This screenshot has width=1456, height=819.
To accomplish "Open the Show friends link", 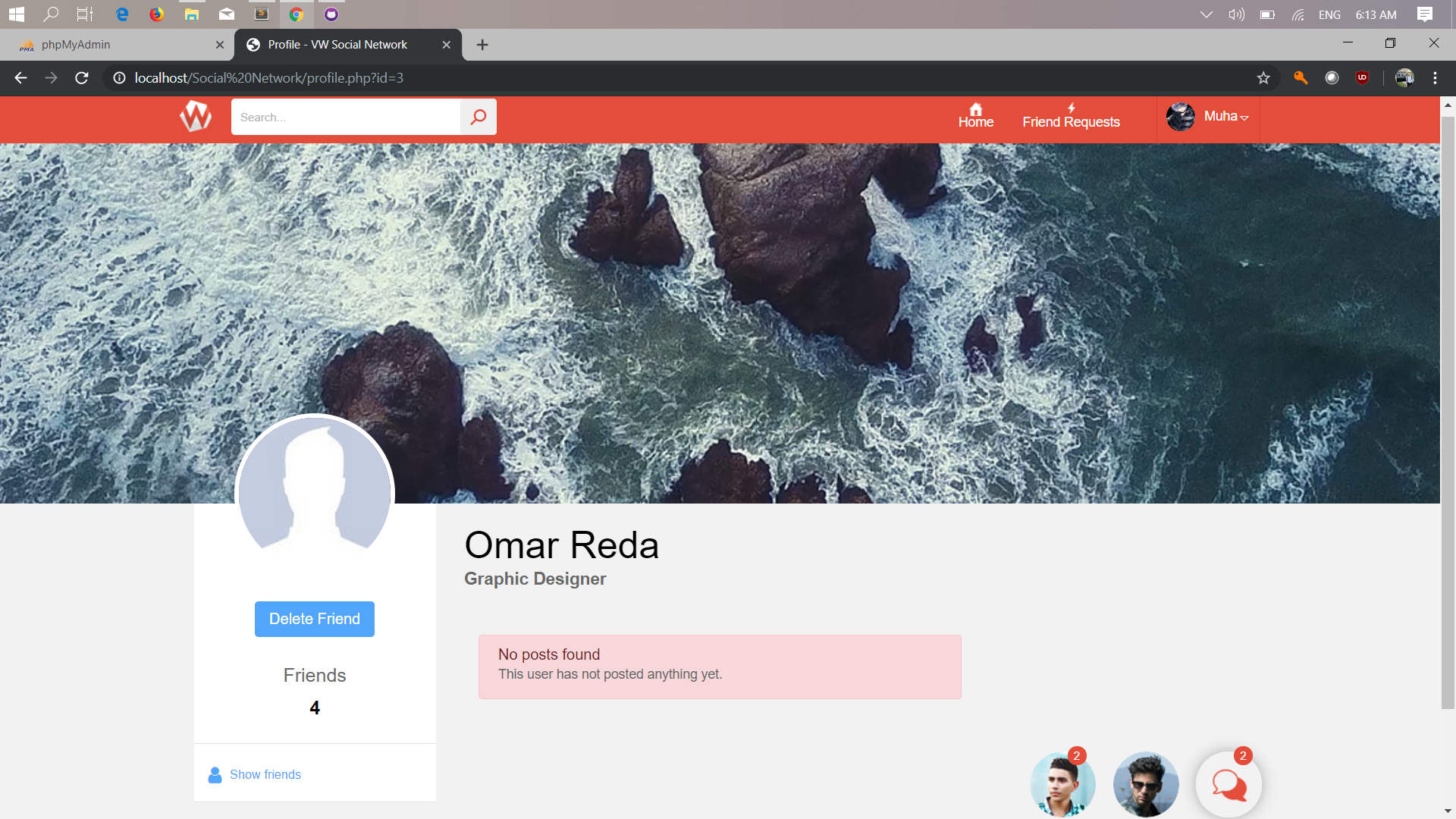I will [265, 774].
